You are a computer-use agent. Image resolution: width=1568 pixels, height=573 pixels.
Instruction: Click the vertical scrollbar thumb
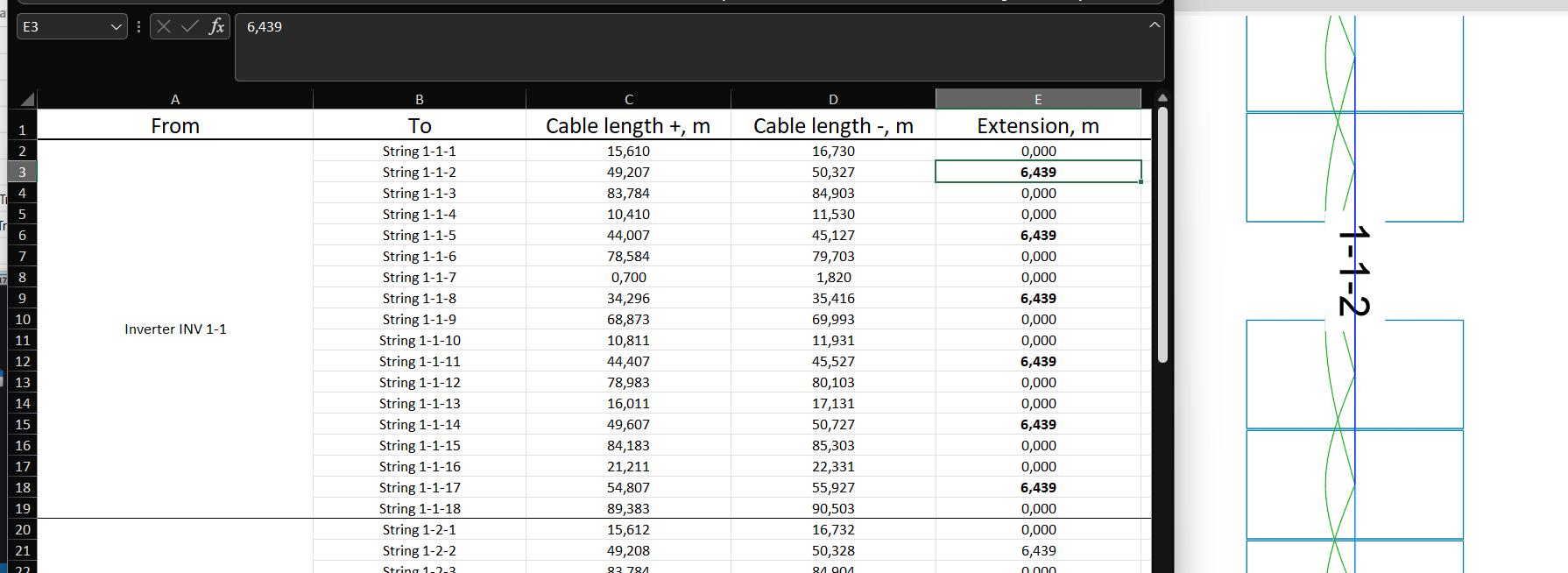tap(1162, 235)
